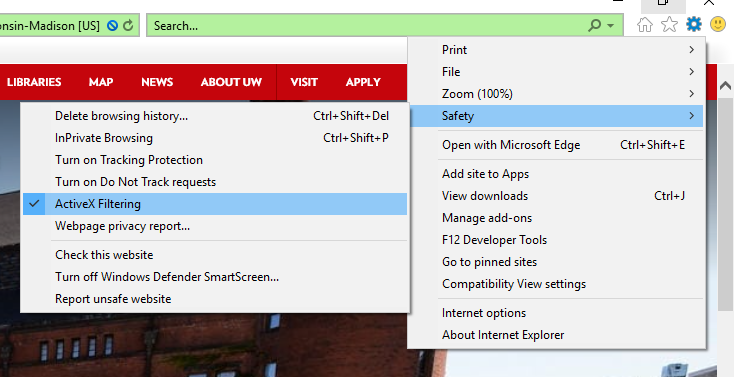Open the Favorites star icon
Screen dimensions: 734x377
669,25
